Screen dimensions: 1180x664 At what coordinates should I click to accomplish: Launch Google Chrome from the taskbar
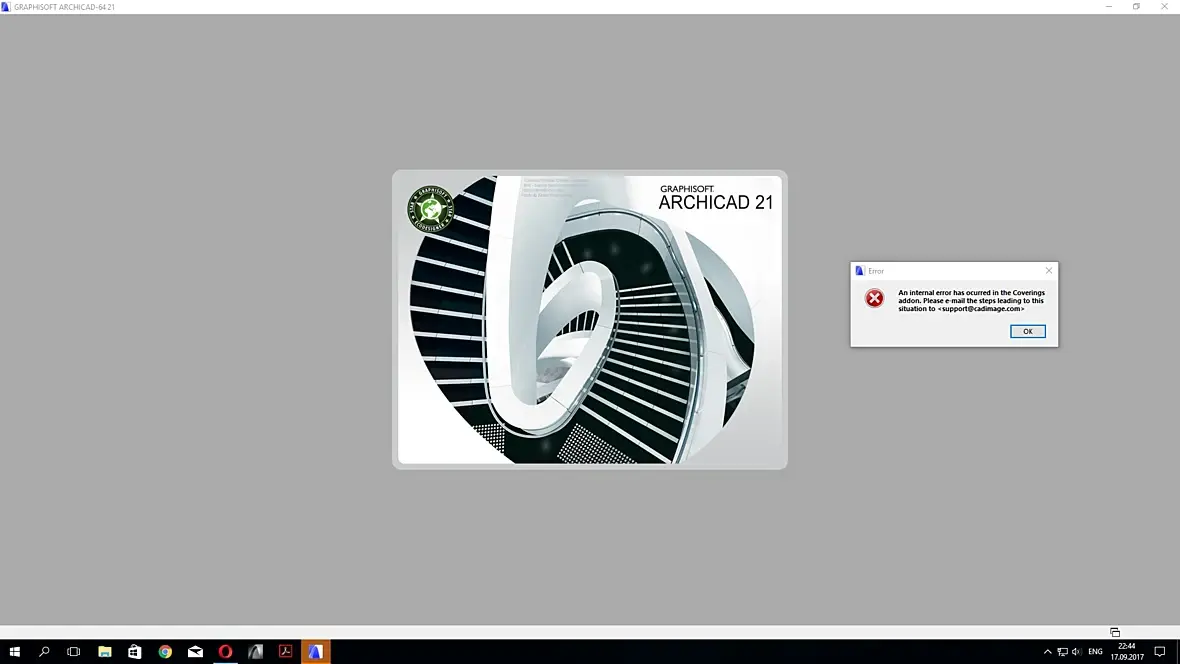pos(165,651)
